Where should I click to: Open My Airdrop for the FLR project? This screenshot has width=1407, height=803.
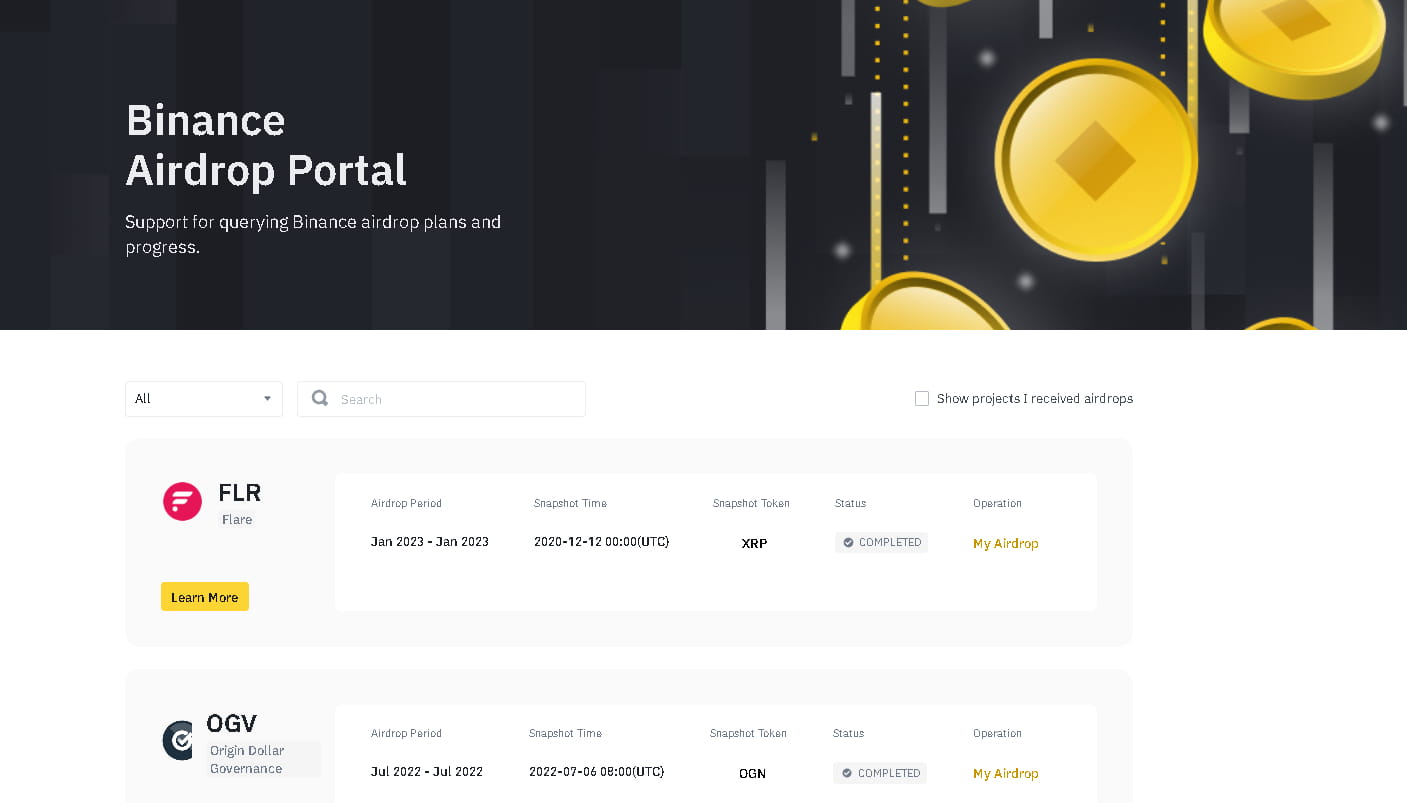(1005, 543)
